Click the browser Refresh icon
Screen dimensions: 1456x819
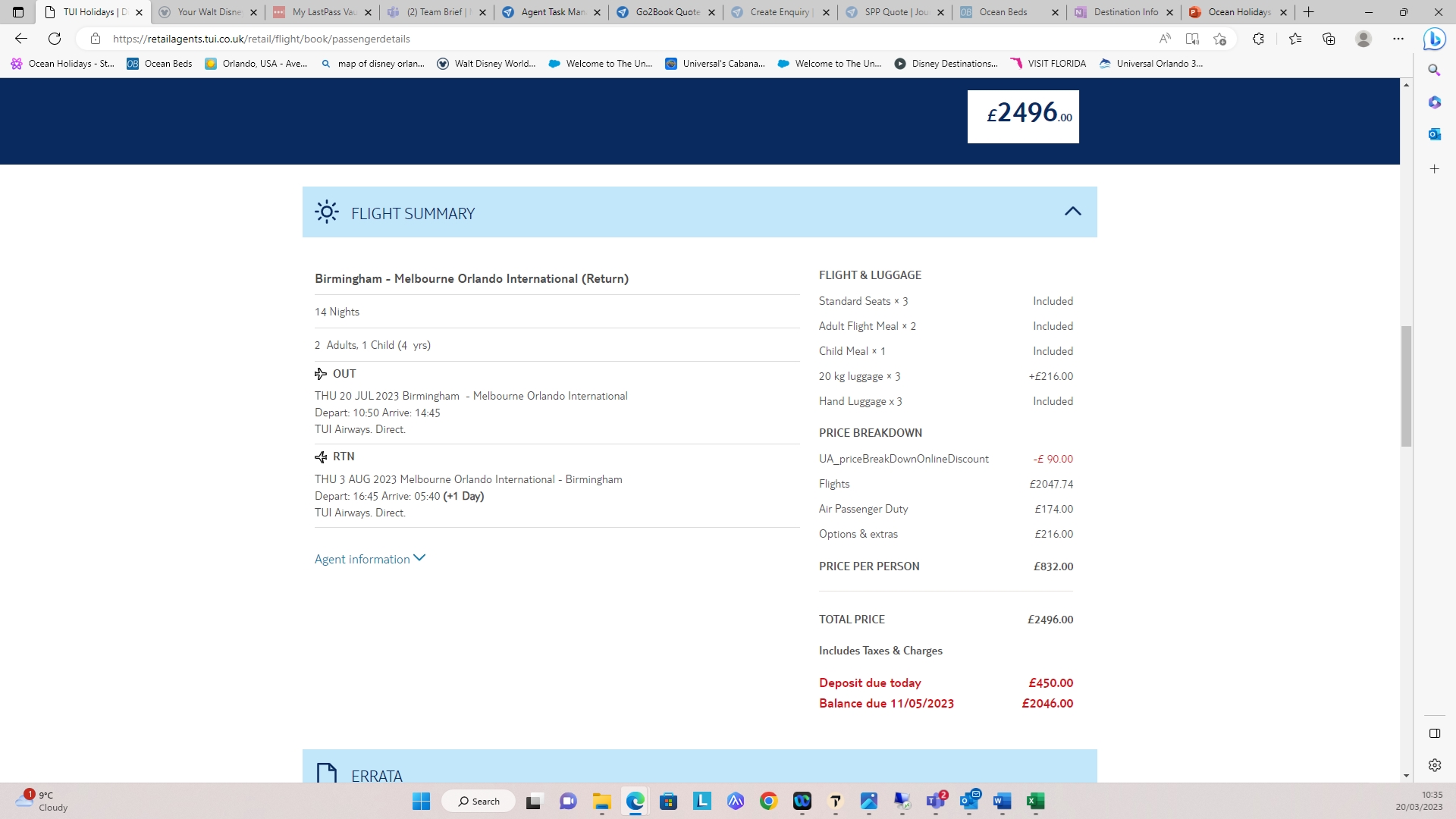[55, 39]
